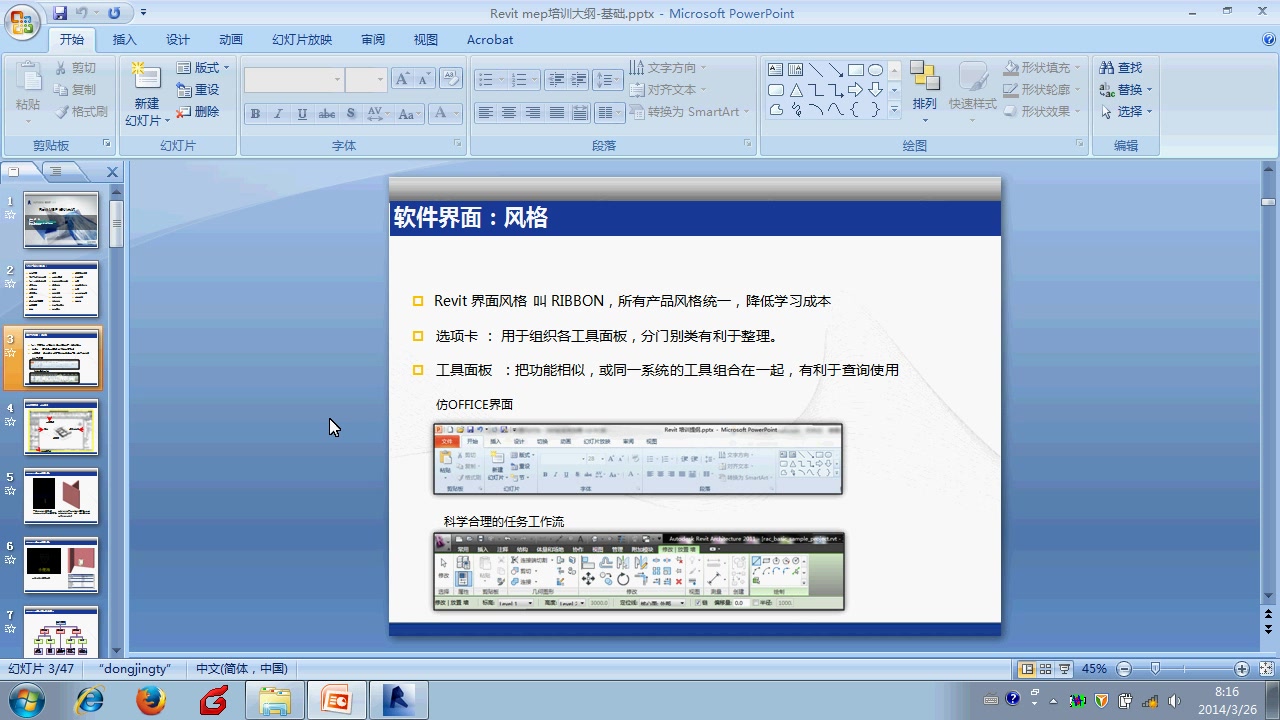Viewport: 1280px width, 720px height.
Task: Click the Grow Font icon
Action: coord(402,80)
